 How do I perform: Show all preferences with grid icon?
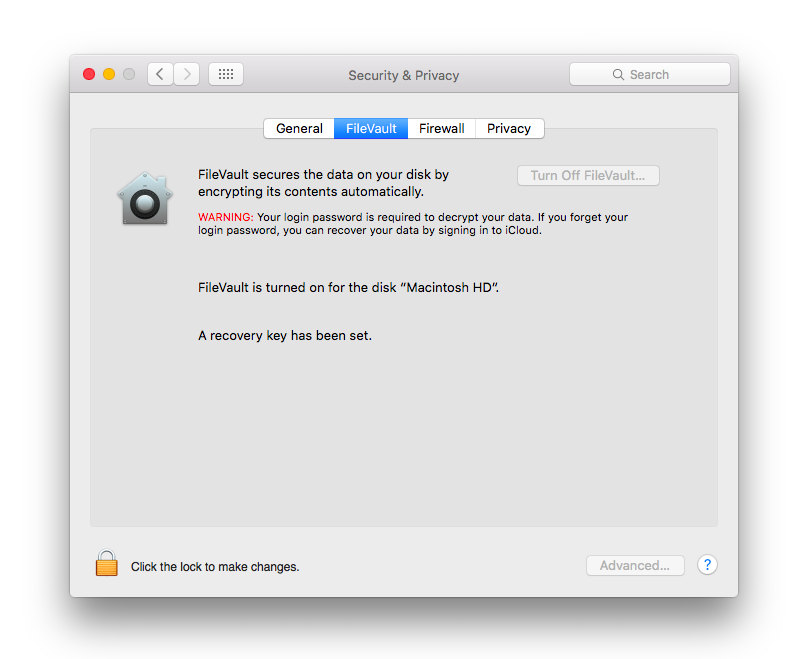(226, 74)
